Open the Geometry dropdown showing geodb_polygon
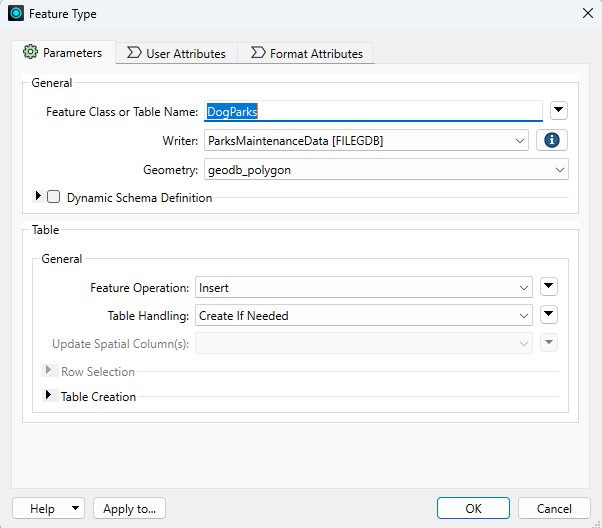 tap(386, 170)
